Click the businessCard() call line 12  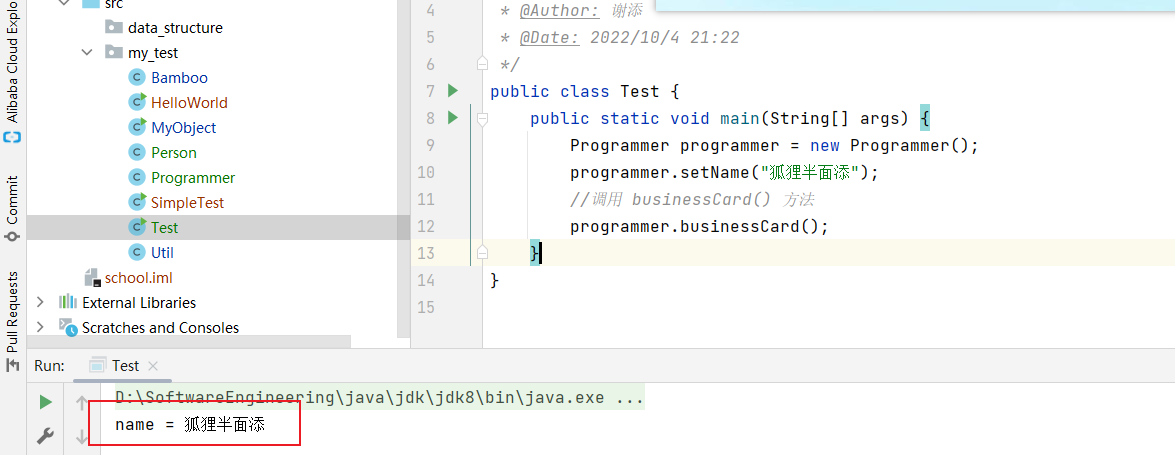tap(749, 227)
